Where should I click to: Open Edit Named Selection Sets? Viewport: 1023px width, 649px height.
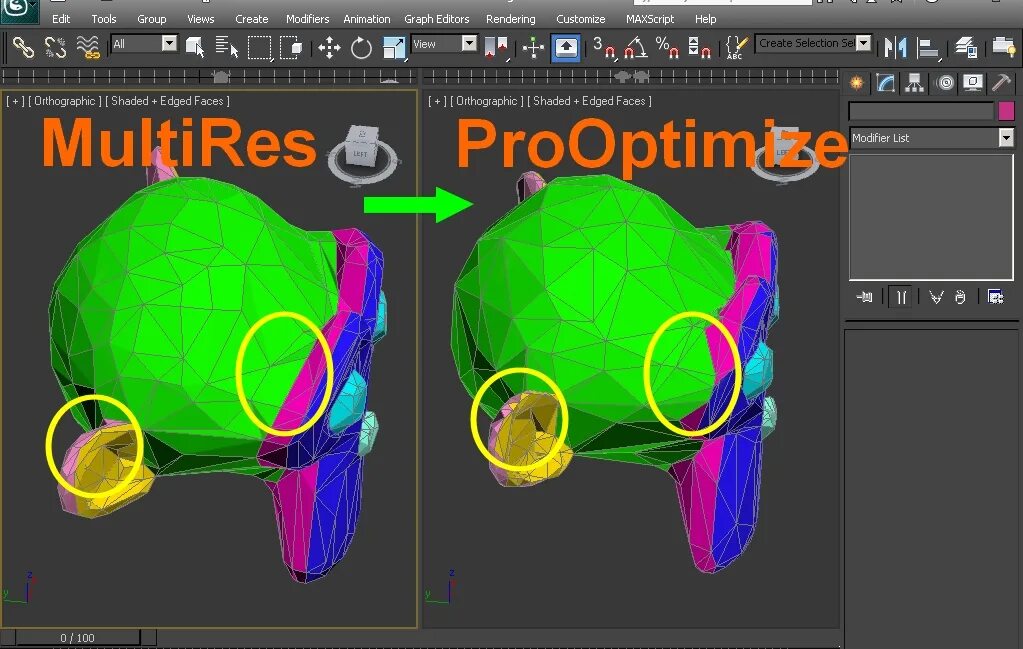click(736, 47)
